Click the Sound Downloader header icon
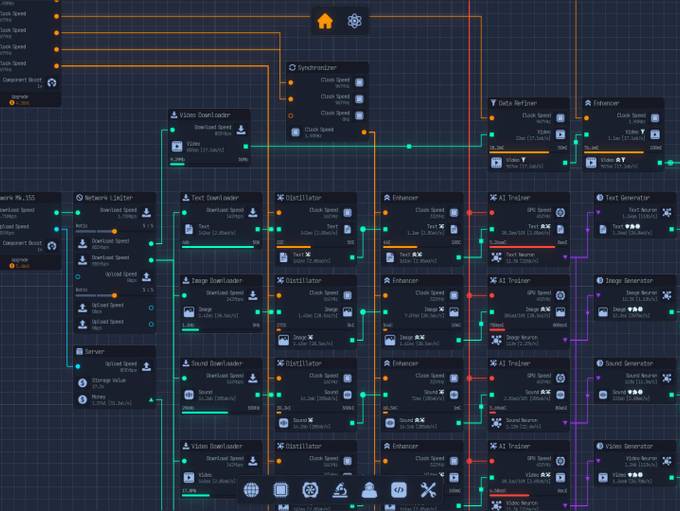Screen dimensions: 680x511 (186, 363)
